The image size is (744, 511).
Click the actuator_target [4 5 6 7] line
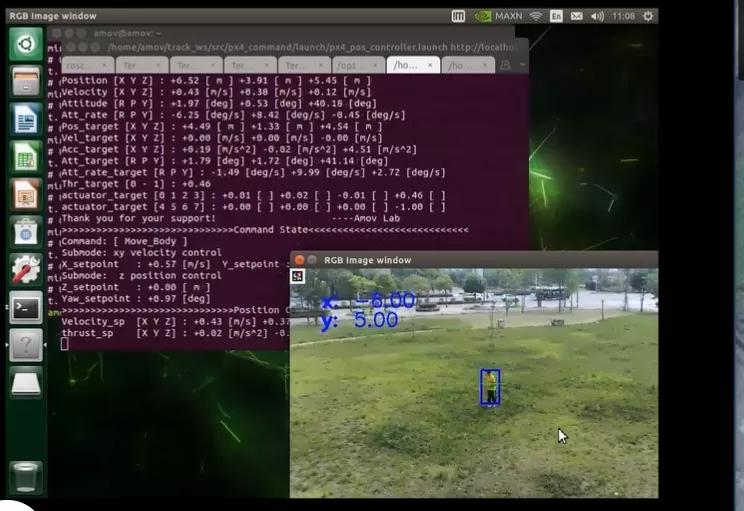(x=253, y=207)
